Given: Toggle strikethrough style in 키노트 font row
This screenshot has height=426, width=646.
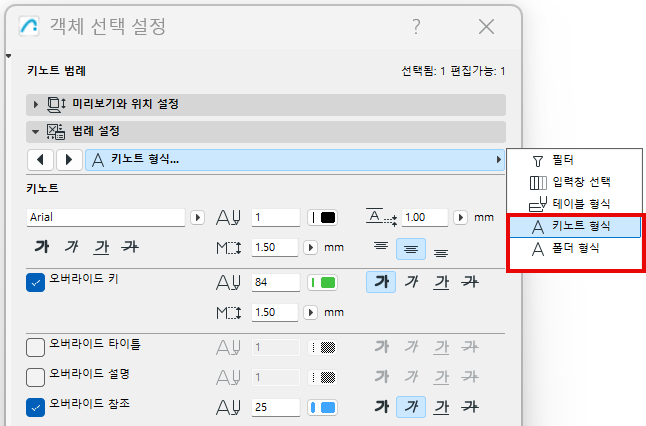Looking at the screenshot, I should click(x=130, y=247).
